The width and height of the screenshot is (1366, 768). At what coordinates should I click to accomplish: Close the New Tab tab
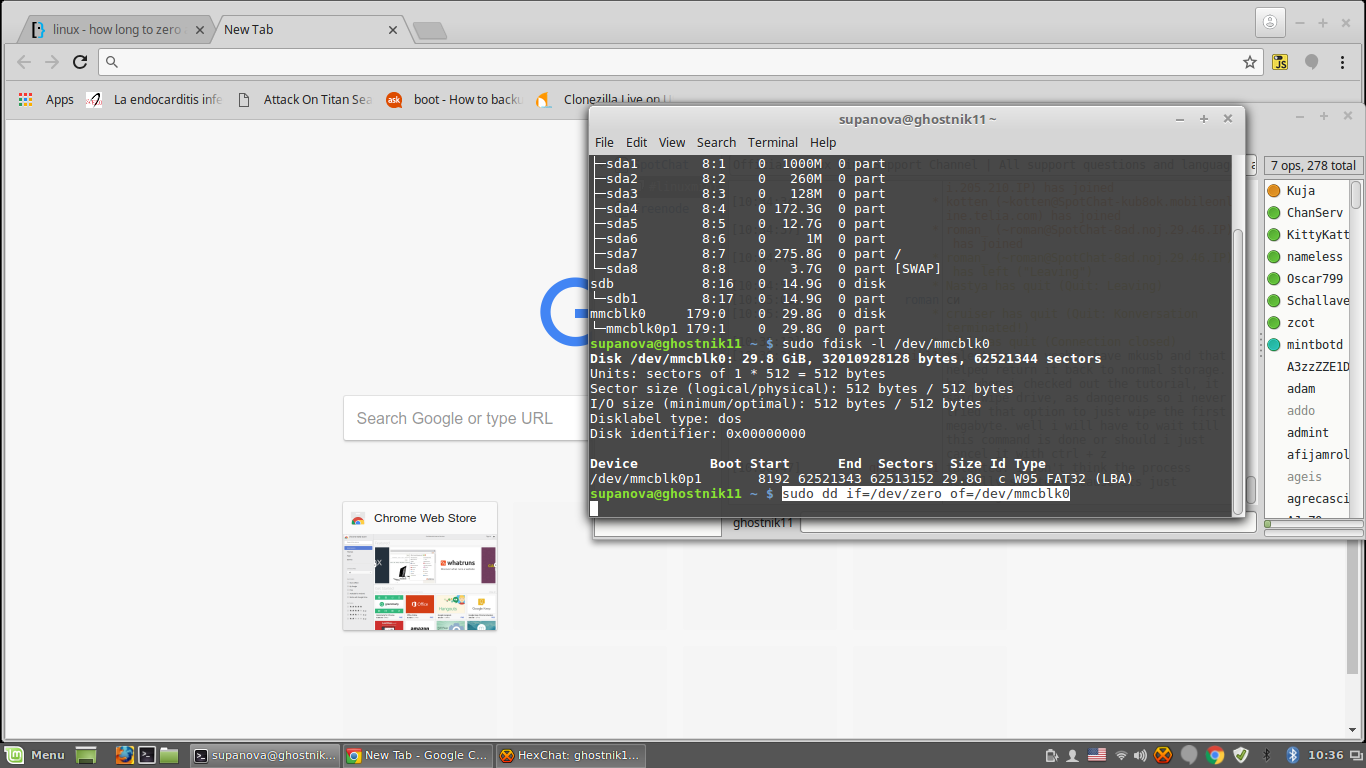(x=393, y=30)
